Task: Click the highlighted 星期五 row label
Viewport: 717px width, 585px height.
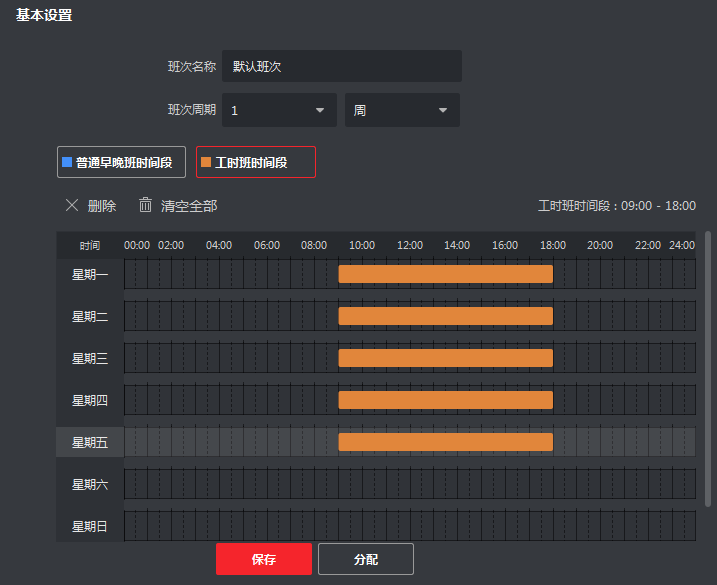Action: point(90,442)
